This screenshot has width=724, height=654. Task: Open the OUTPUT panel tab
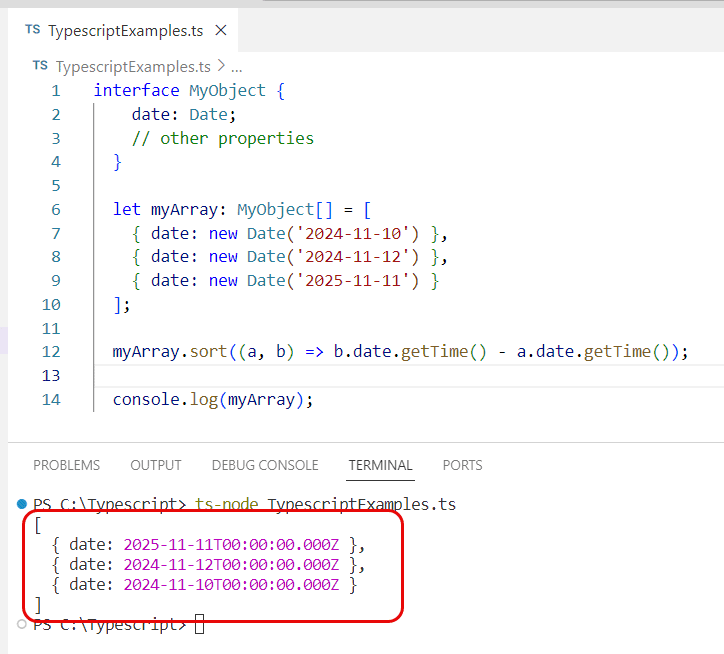(156, 465)
